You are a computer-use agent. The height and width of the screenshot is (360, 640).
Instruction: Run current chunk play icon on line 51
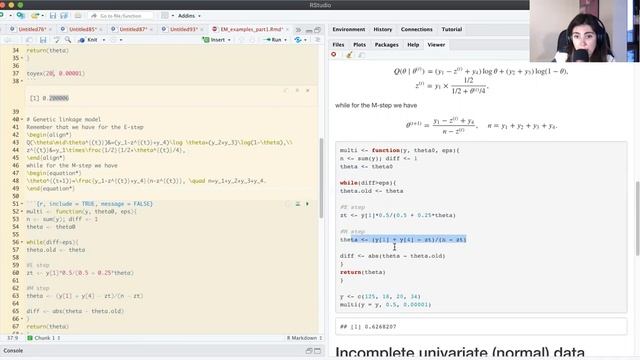click(x=307, y=204)
